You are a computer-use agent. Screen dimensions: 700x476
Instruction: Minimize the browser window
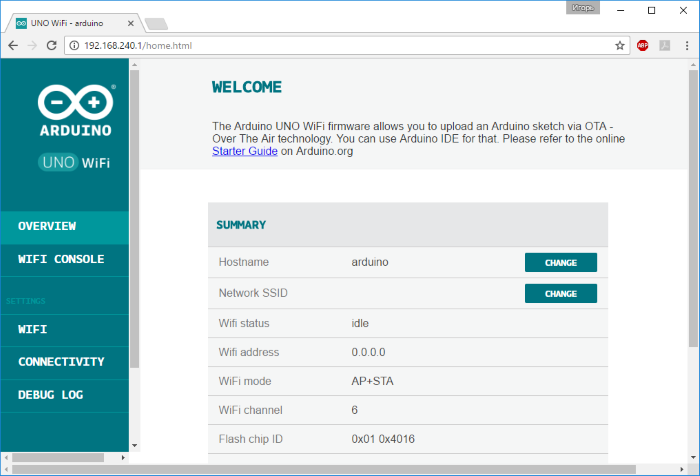click(621, 10)
